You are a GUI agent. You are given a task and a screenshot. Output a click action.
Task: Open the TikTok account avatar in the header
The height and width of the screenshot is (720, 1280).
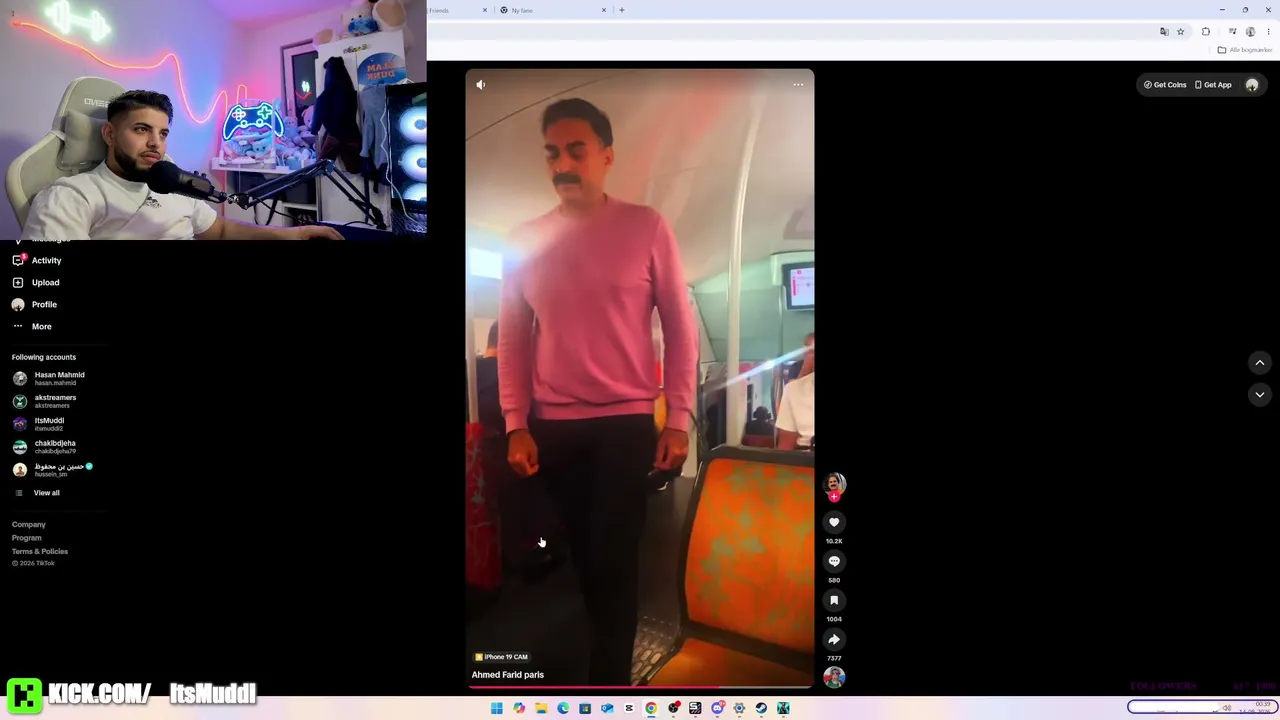pyautogui.click(x=1252, y=85)
